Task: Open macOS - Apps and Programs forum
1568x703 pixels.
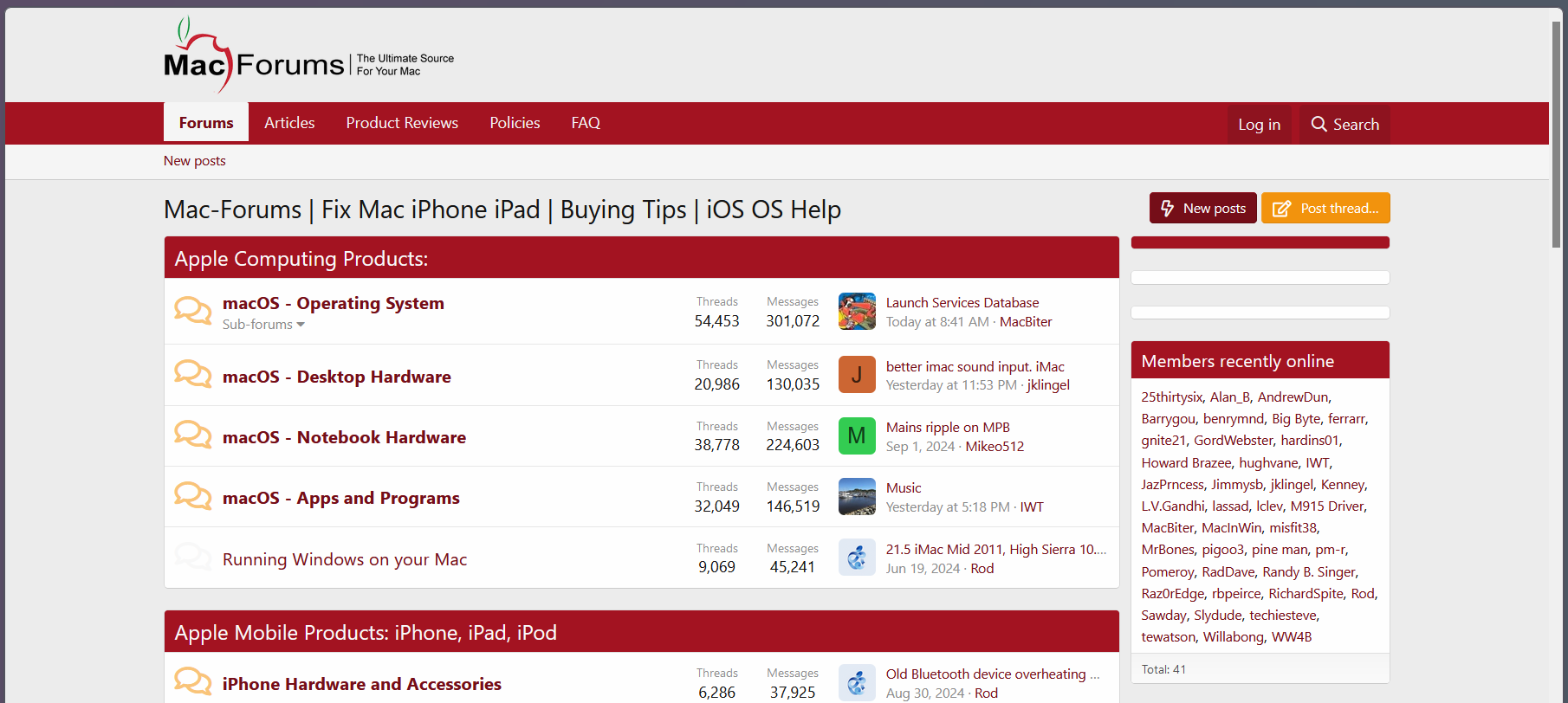Action: pyautogui.click(x=341, y=498)
